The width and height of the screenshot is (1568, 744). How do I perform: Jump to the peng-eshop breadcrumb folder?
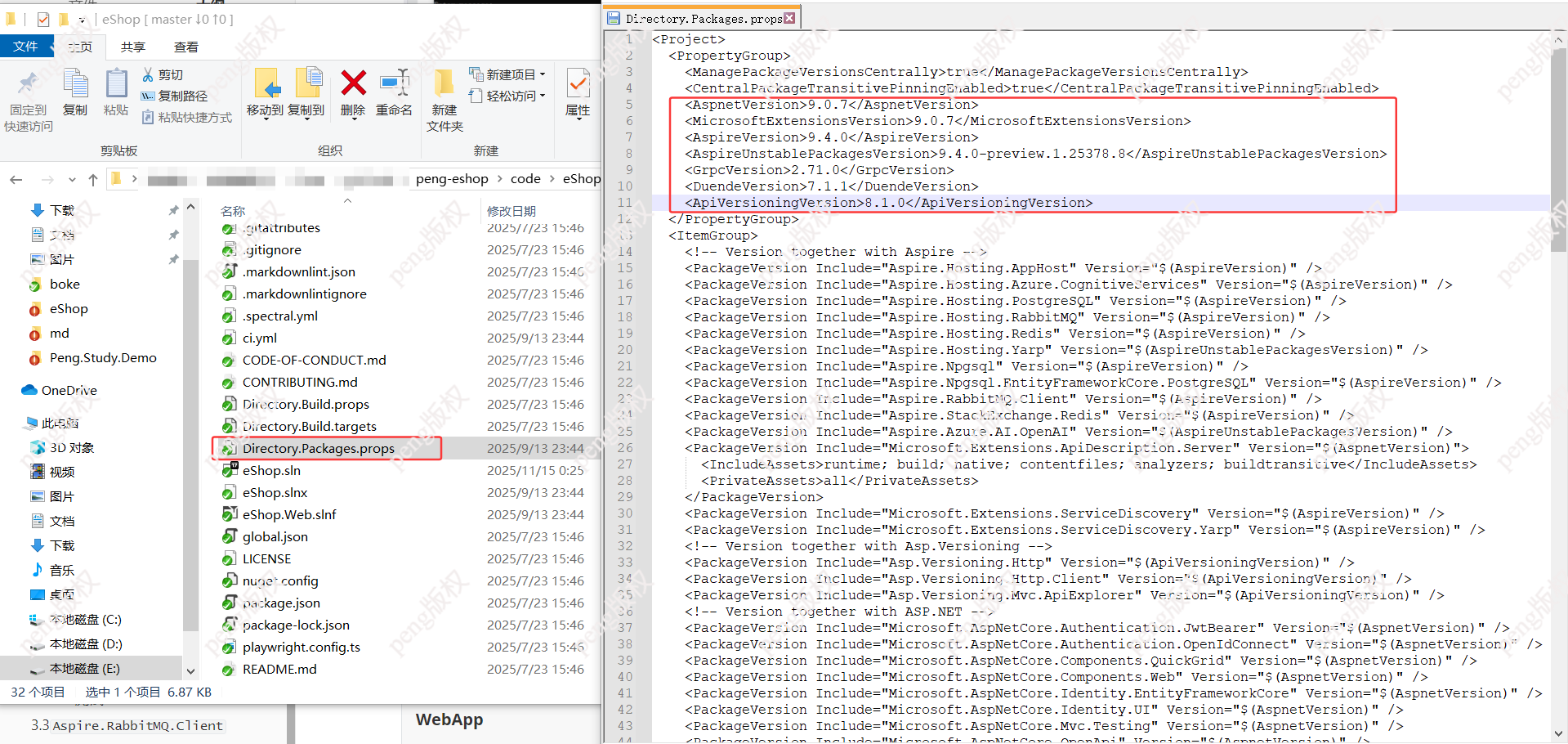[x=452, y=179]
